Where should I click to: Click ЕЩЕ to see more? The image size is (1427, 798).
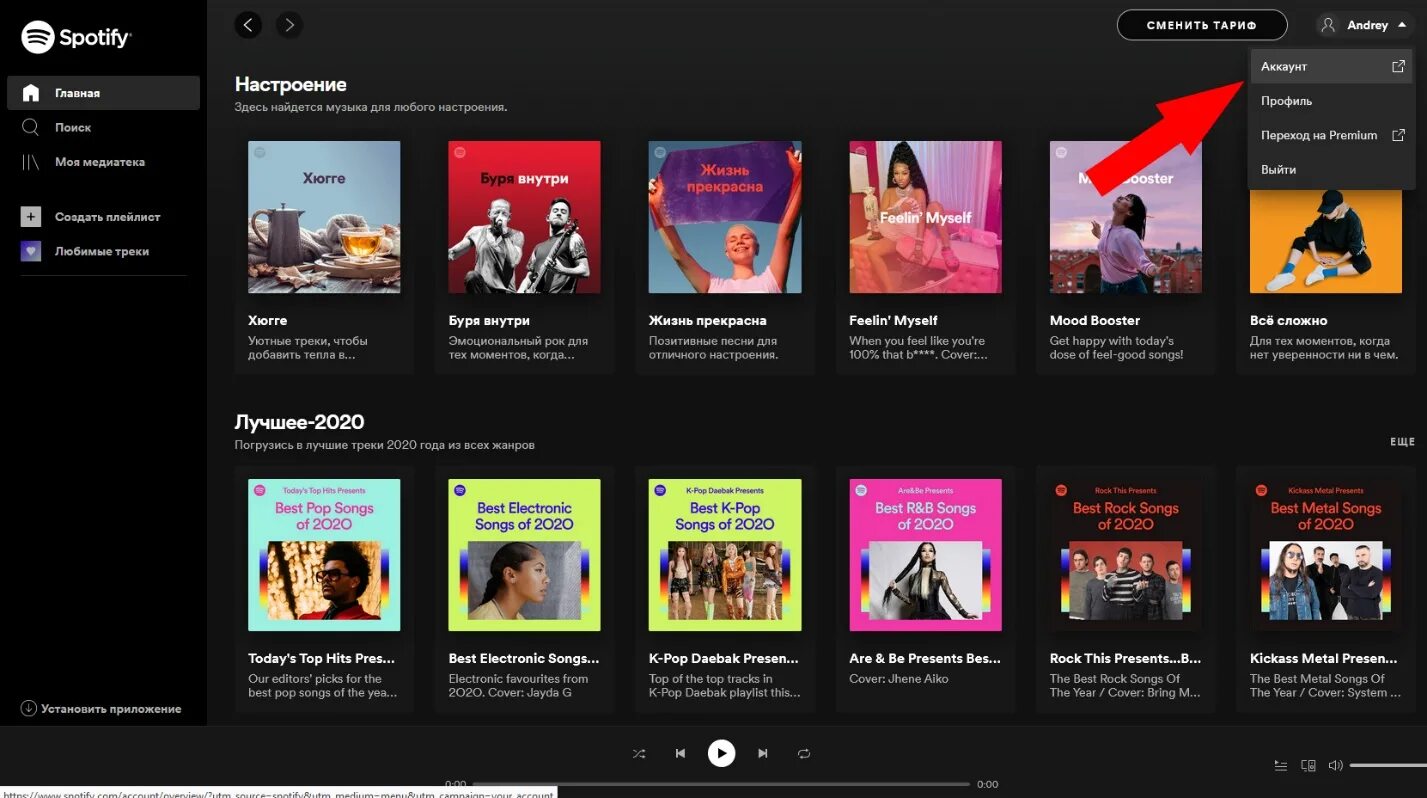tap(1403, 441)
